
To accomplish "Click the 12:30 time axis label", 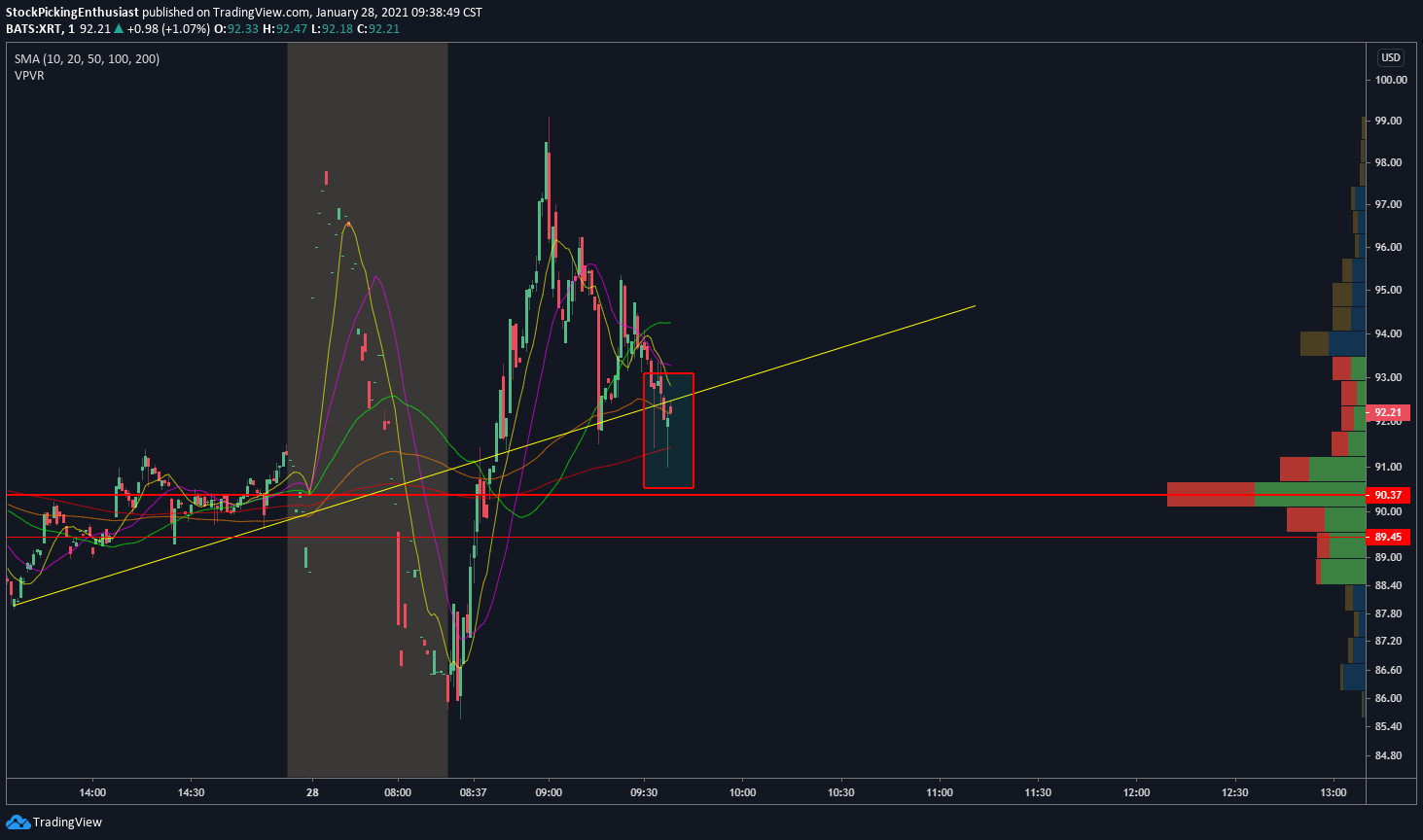I will 1235,792.
